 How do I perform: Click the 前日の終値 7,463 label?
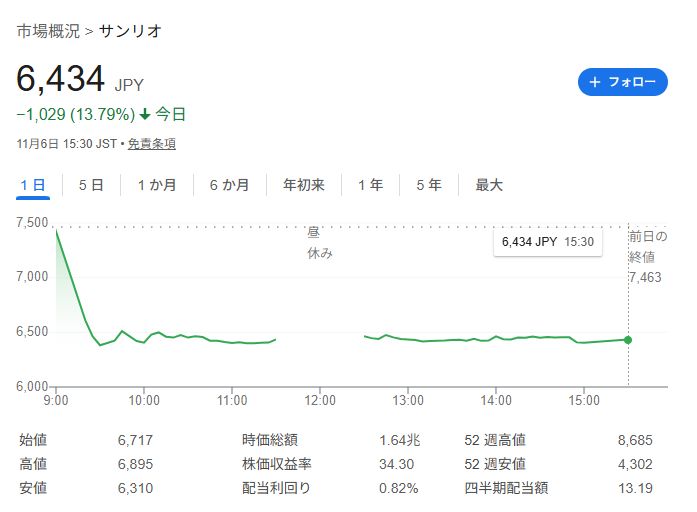[x=647, y=257]
